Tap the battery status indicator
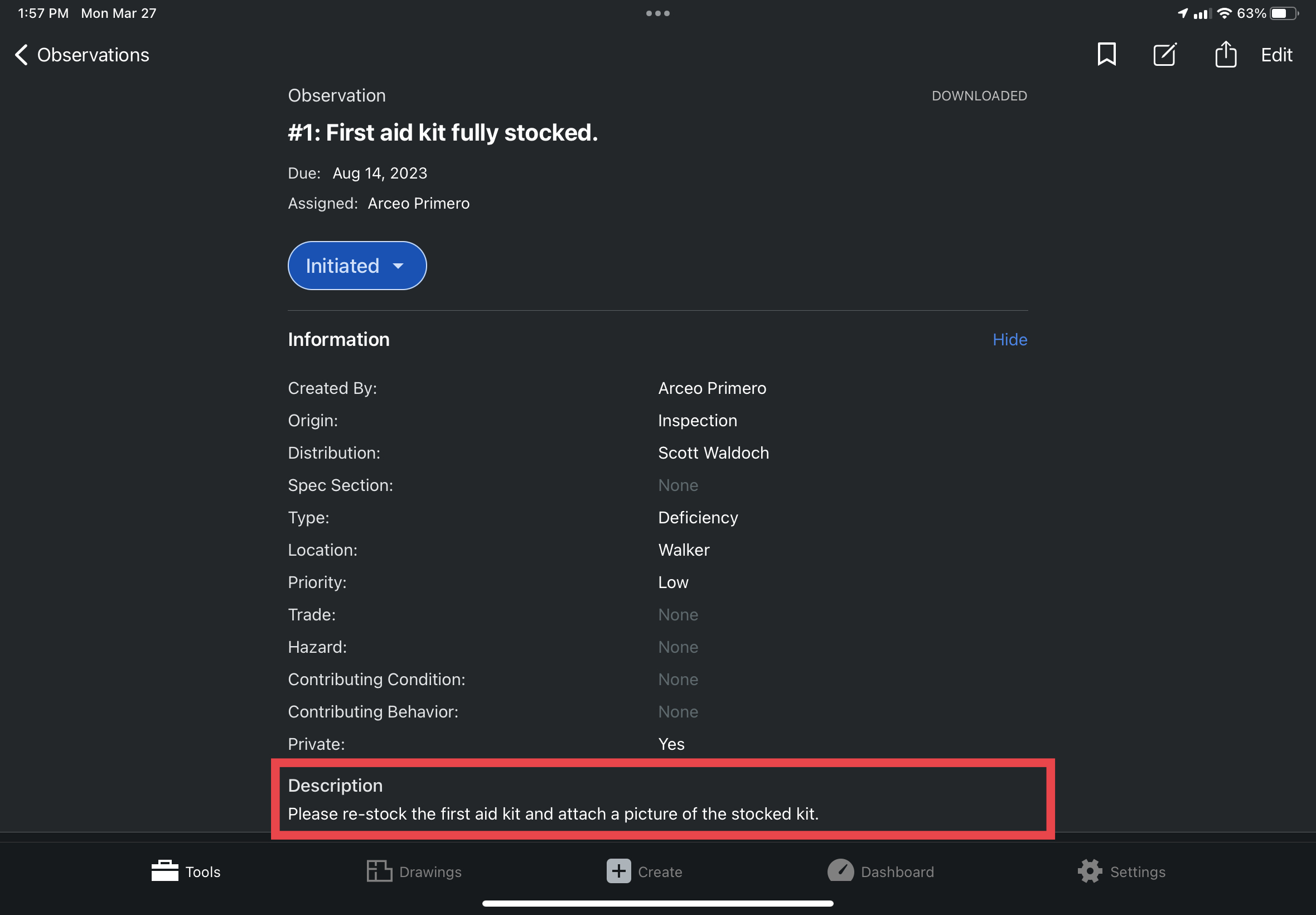1316x915 pixels. point(1284,13)
